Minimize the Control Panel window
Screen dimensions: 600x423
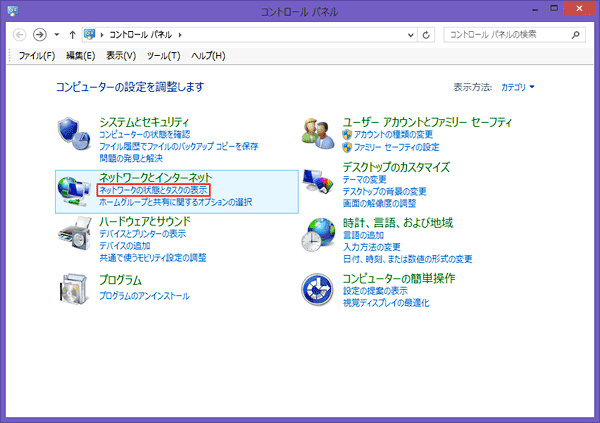point(535,9)
